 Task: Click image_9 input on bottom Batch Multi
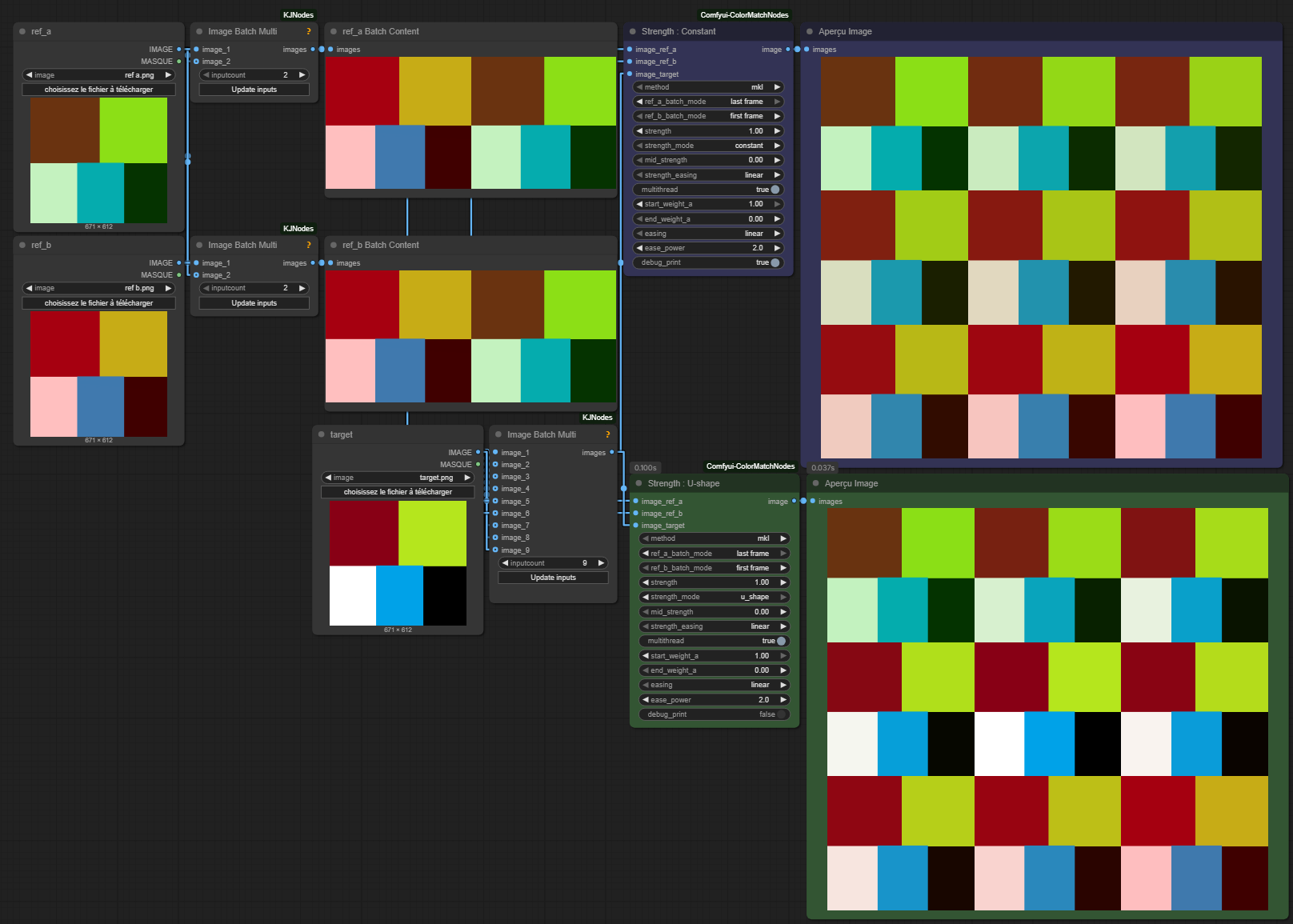[495, 550]
